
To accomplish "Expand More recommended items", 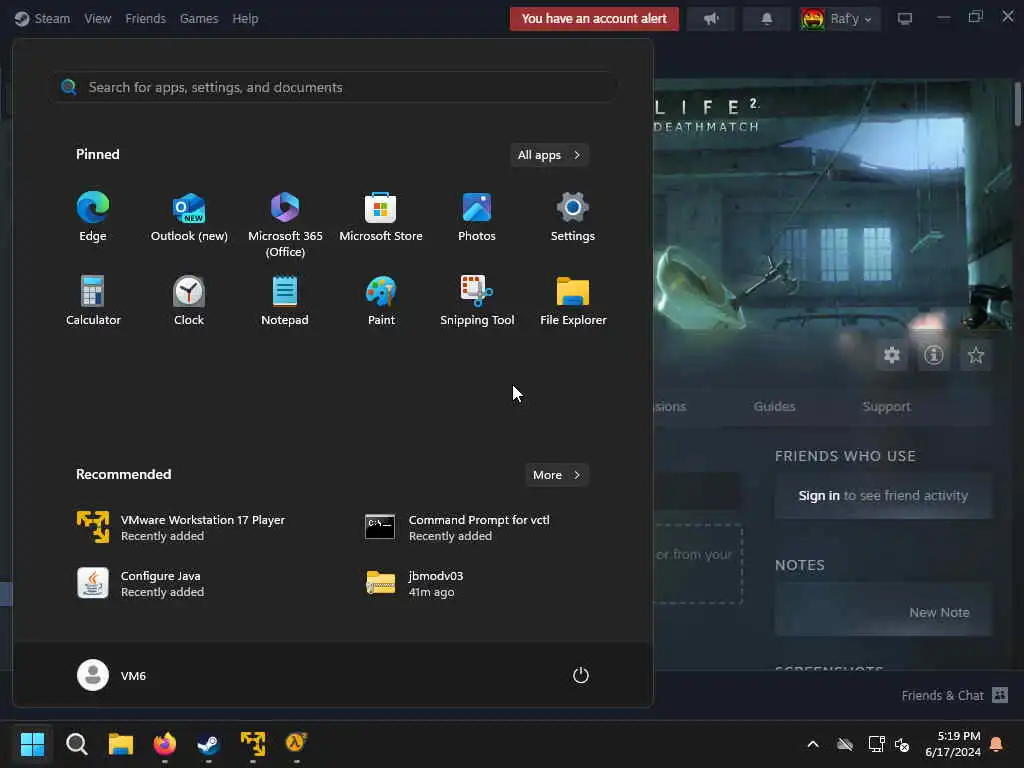I will point(556,475).
